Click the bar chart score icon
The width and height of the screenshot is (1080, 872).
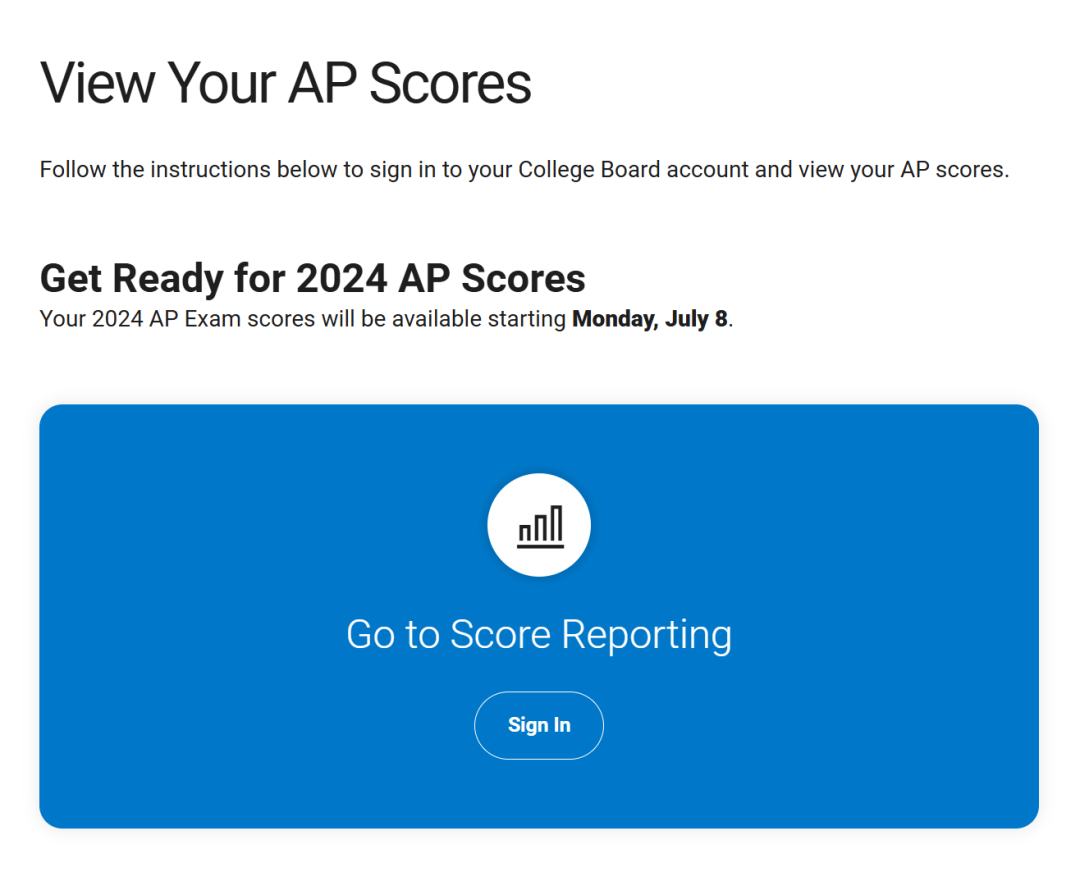coord(540,526)
